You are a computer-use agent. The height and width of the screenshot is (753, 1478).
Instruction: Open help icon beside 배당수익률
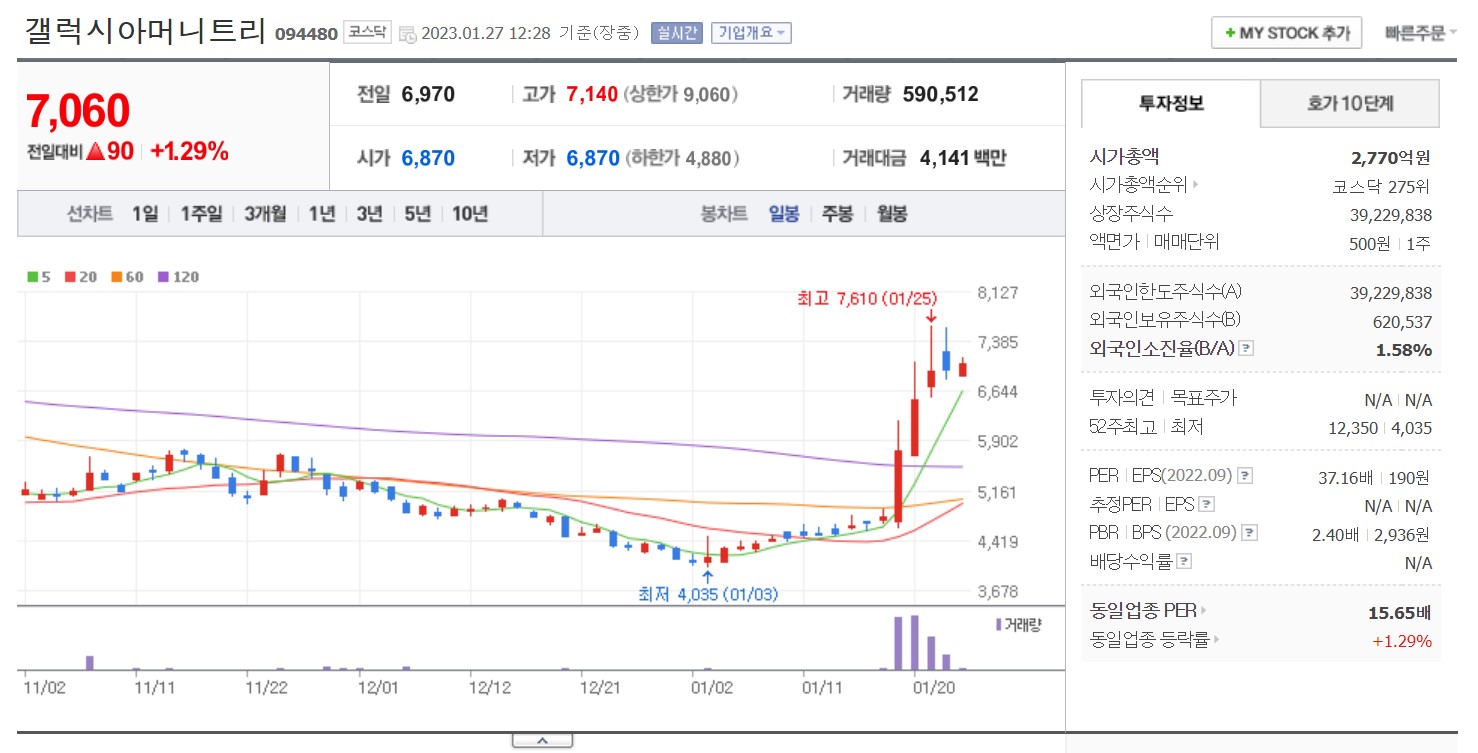(x=1185, y=561)
